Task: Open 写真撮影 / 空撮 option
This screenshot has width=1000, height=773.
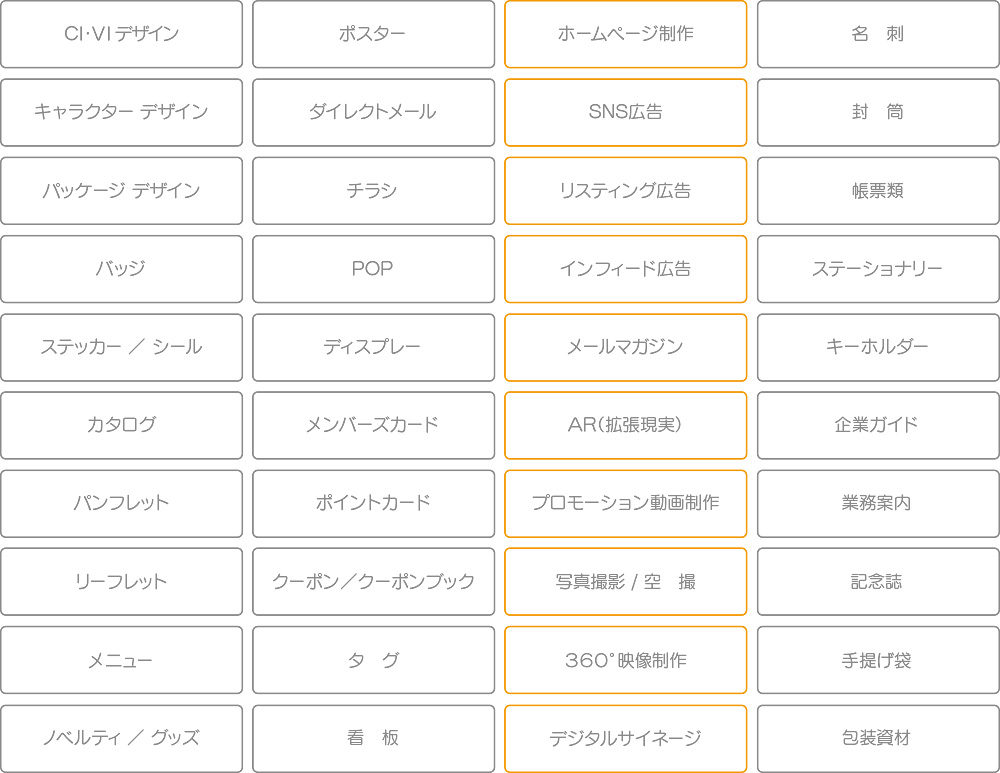Action: pos(626,582)
